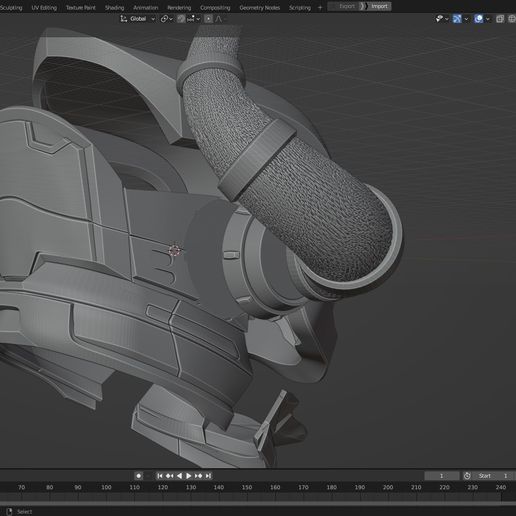Jump to the timeline end frame
Image resolution: width=516 pixels, height=516 pixels.
pyautogui.click(x=208, y=476)
